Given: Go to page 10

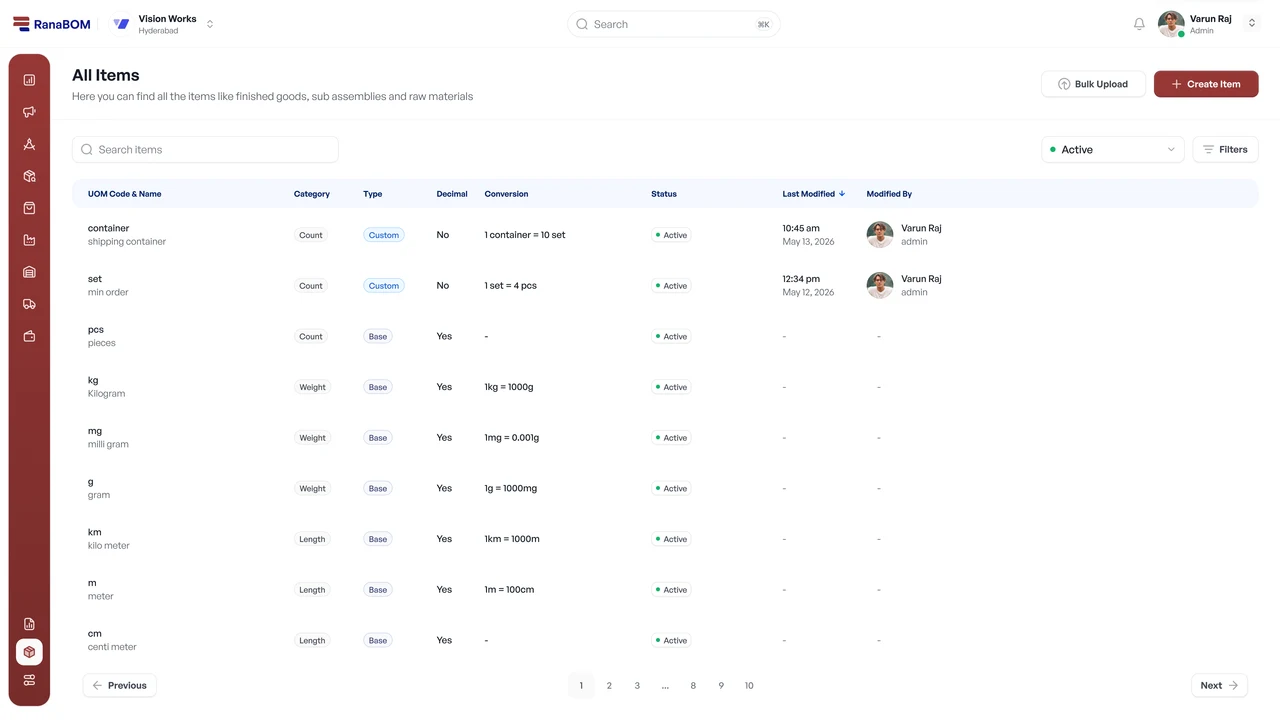Looking at the screenshot, I should point(749,686).
